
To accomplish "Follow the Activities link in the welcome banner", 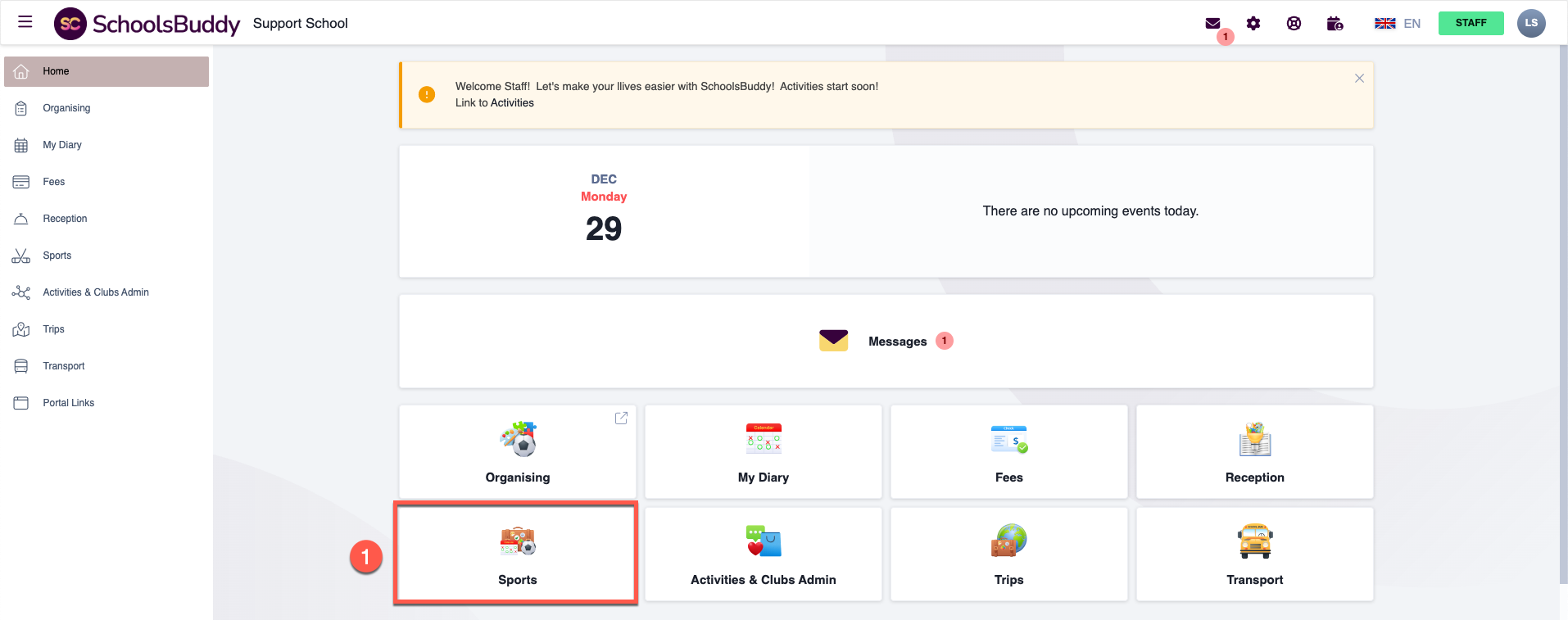I will [x=514, y=102].
